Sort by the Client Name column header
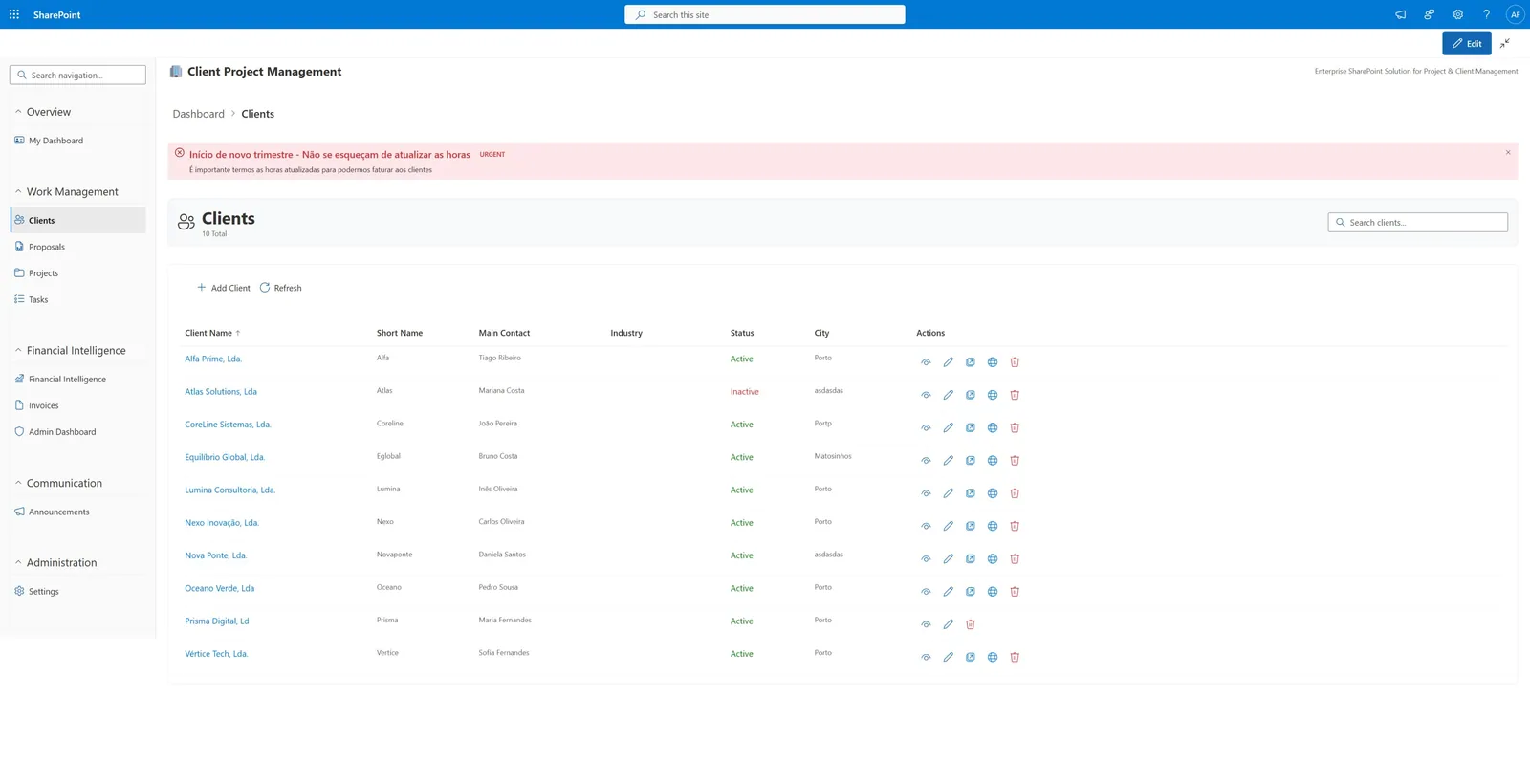 212,333
